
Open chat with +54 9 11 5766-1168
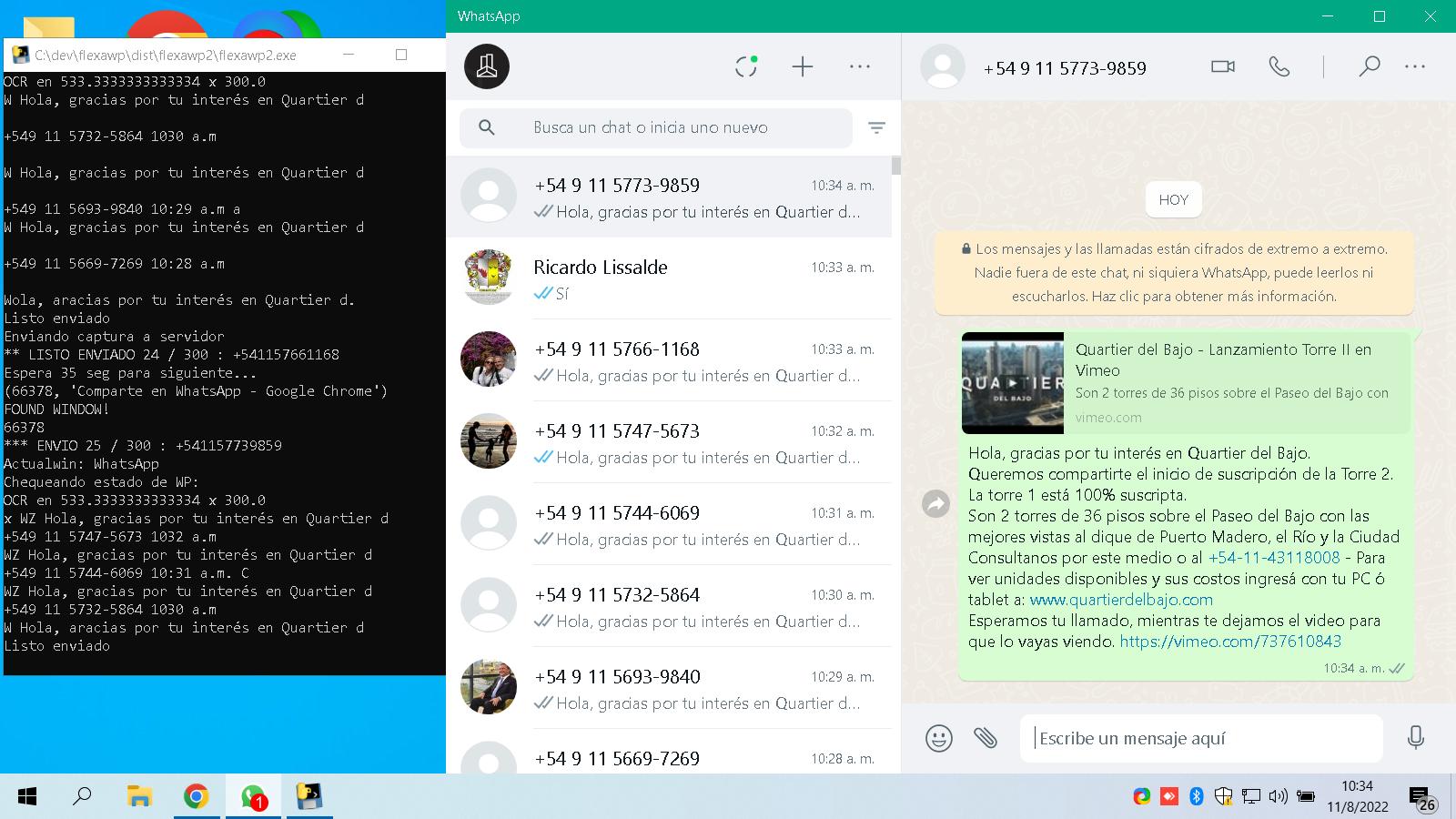[x=669, y=360]
